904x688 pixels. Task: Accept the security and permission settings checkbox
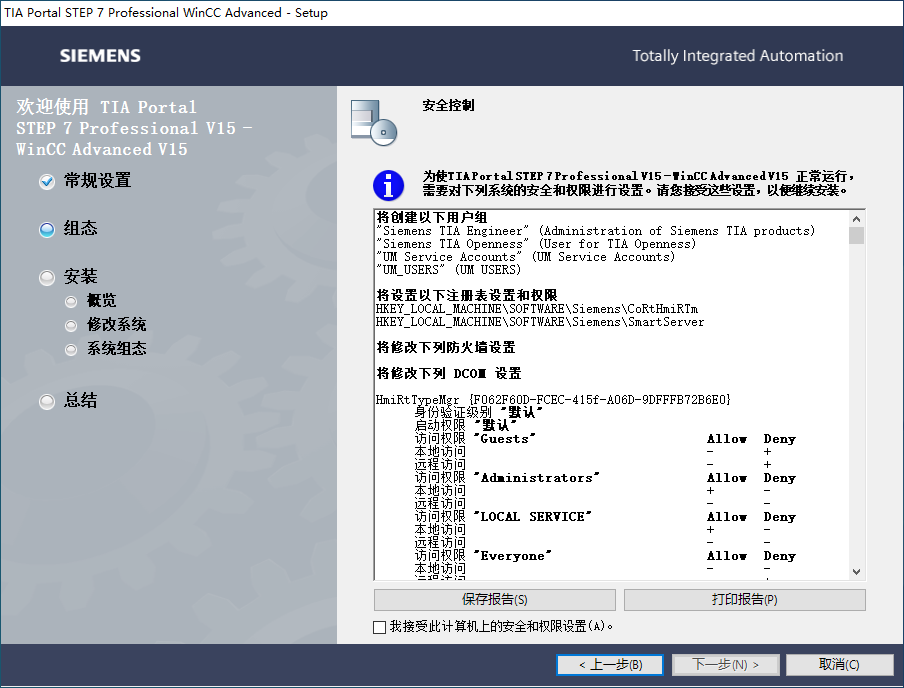[379, 627]
